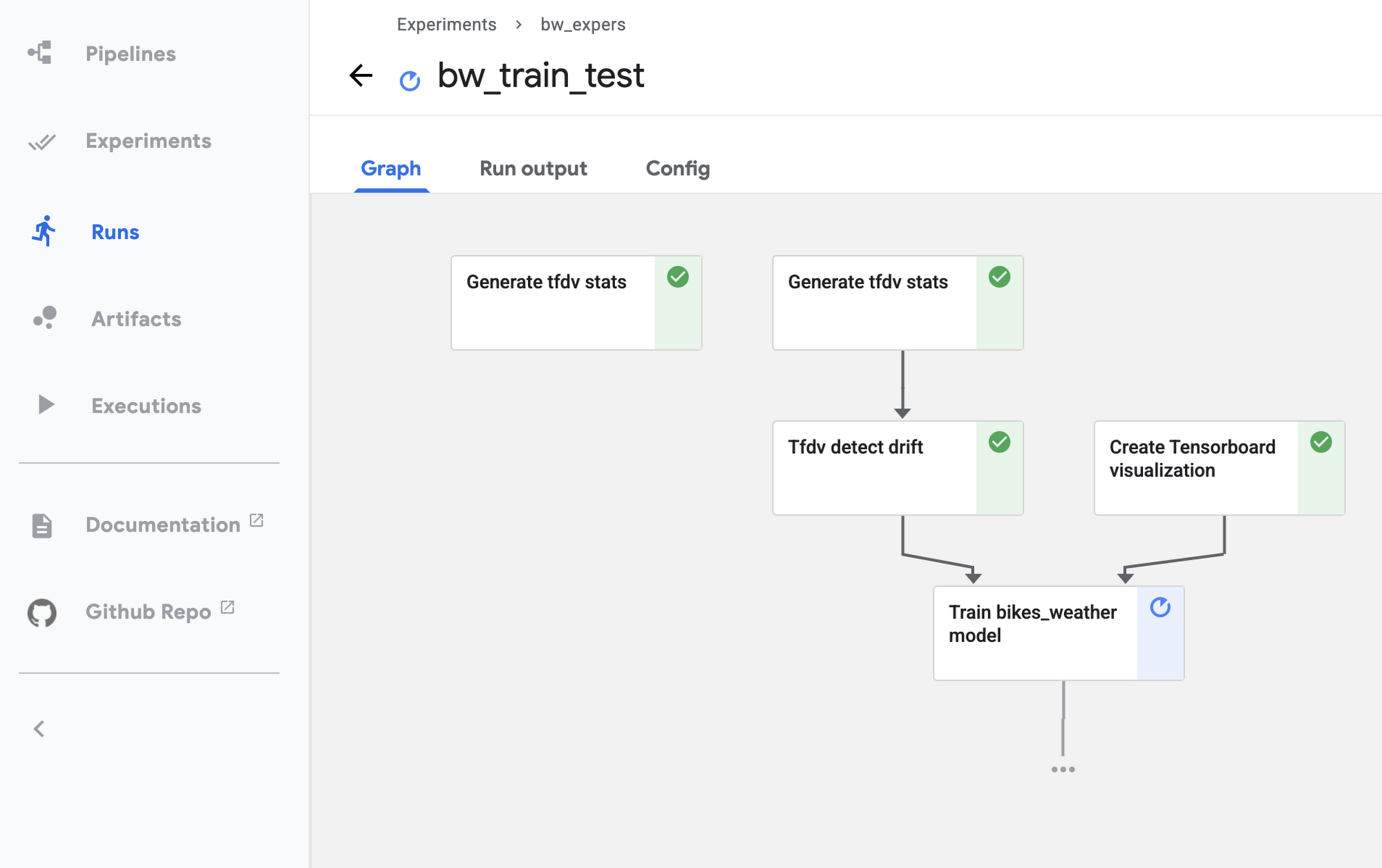Screen dimensions: 1382x868
Task: Open Artifacts in the sidebar
Action: pos(136,319)
